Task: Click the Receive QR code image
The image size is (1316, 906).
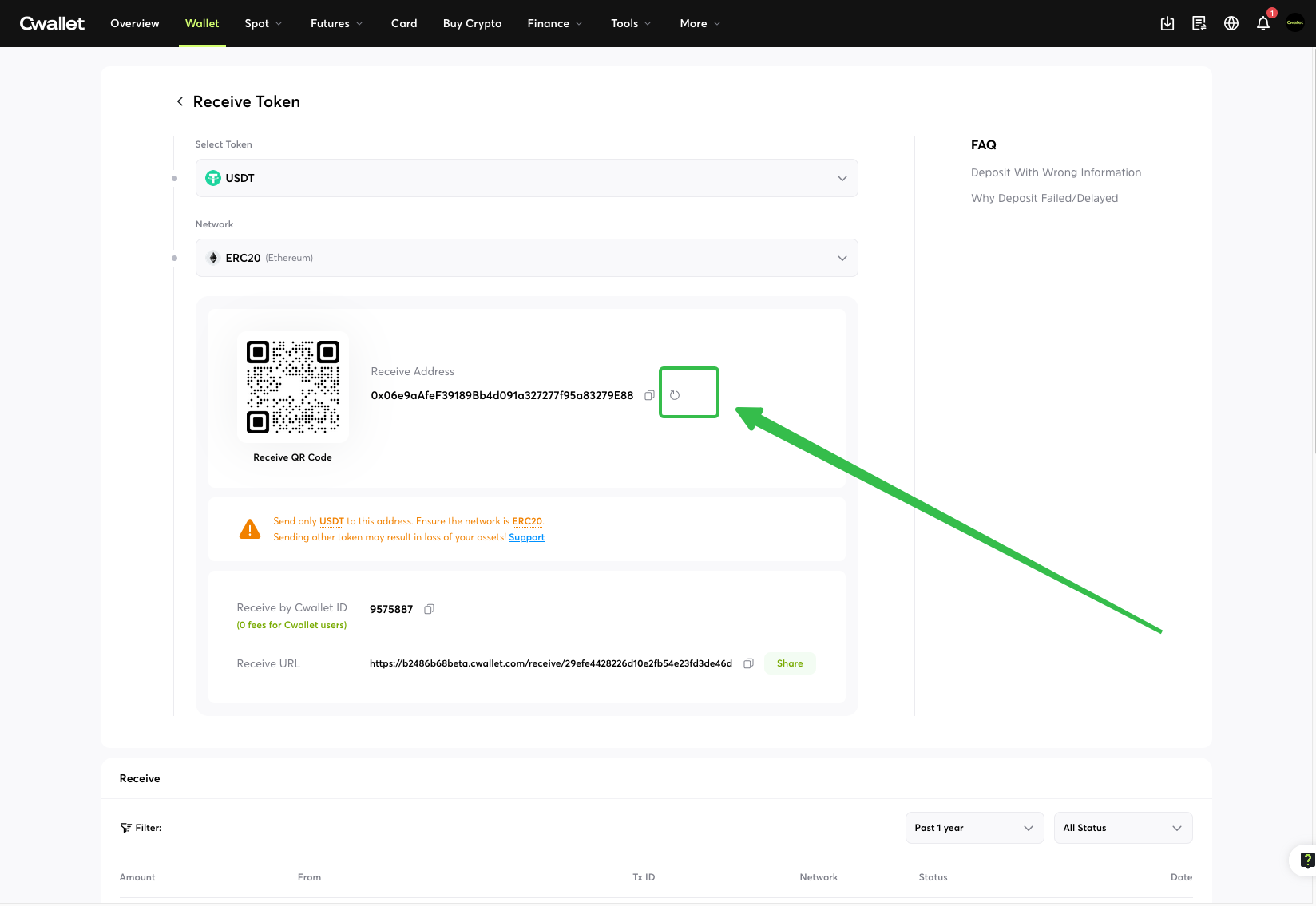Action: 293,387
